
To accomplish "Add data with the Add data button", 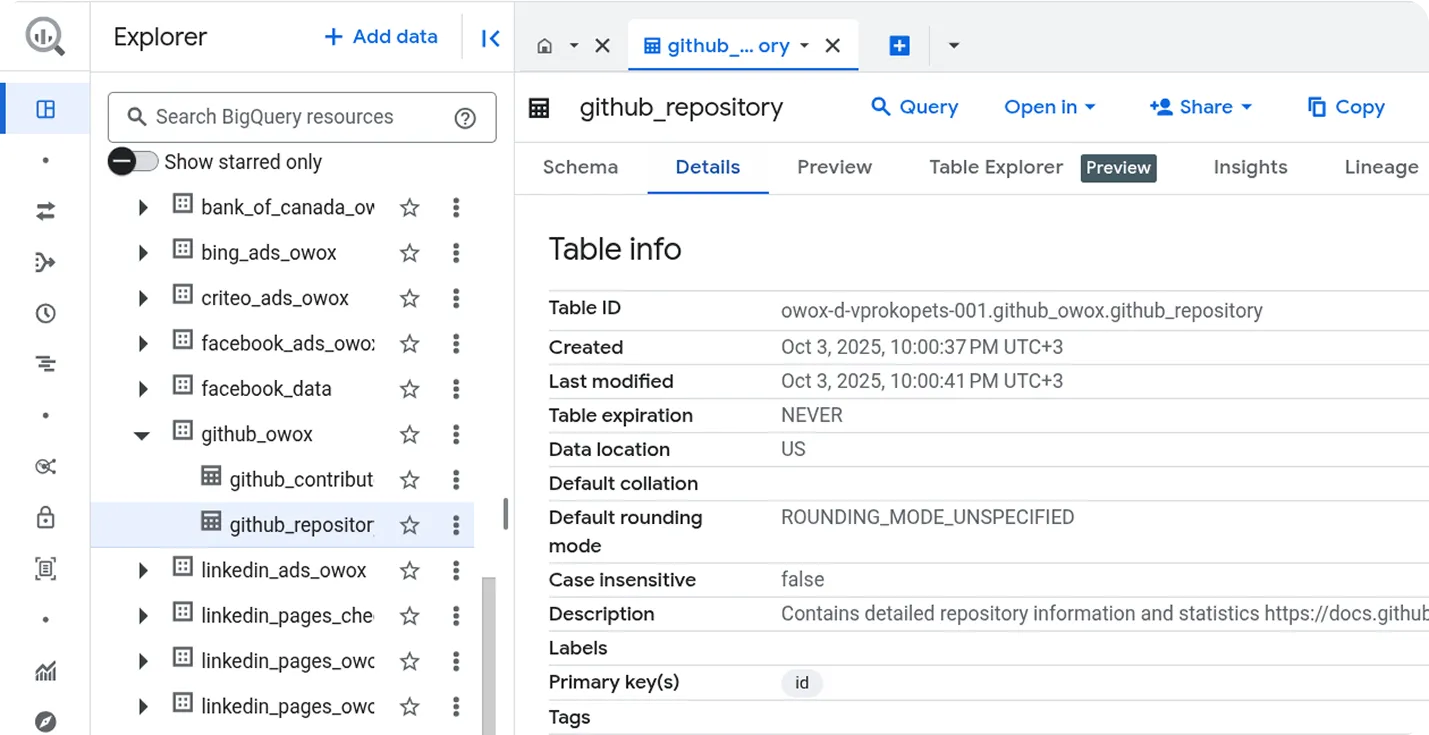I will (380, 36).
